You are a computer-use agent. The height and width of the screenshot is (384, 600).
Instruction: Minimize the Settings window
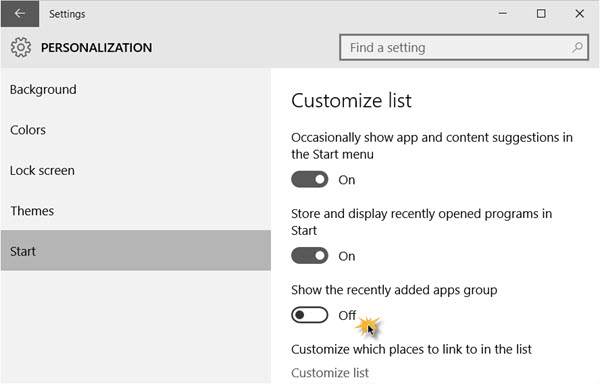pyautogui.click(x=503, y=14)
